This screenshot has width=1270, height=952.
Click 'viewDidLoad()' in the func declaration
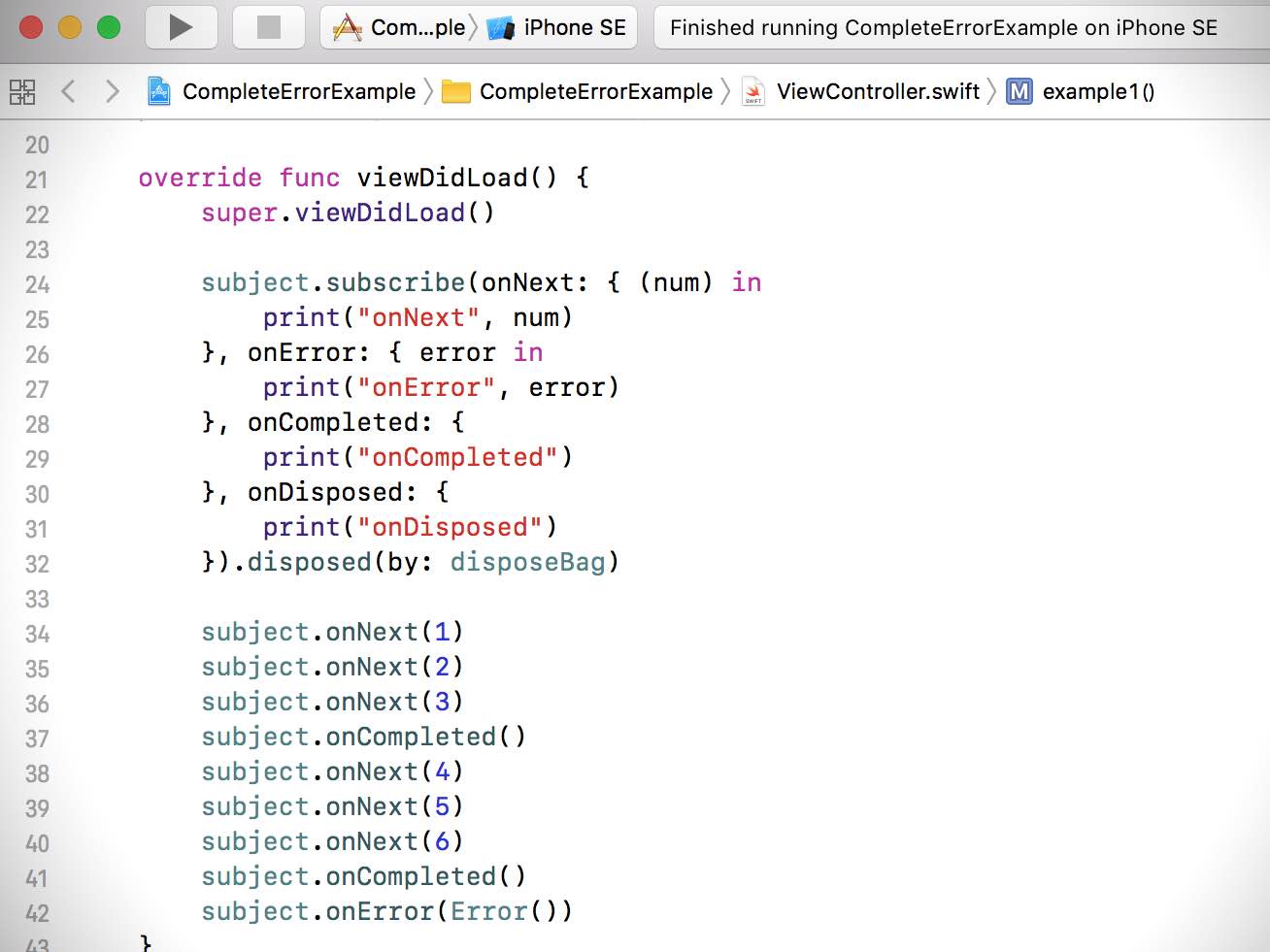point(457,178)
